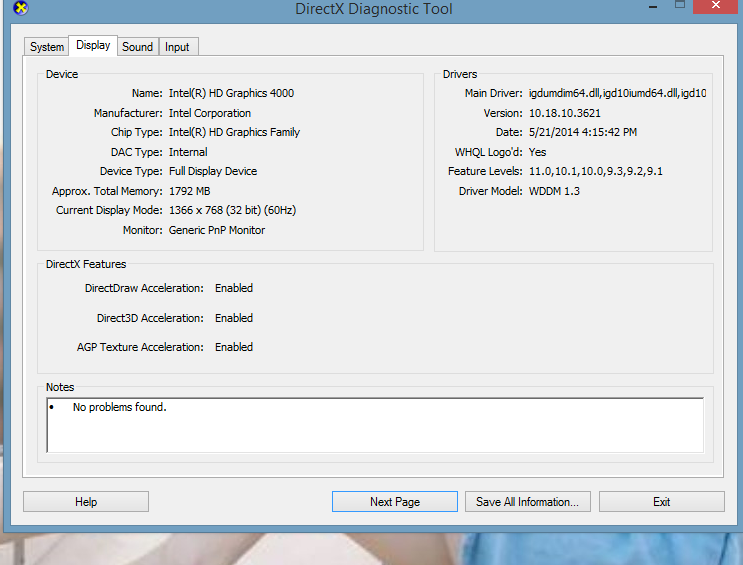743x565 pixels.
Task: Click the 'Intel(R) HD Graphics Family' chip type
Action: pos(234,132)
